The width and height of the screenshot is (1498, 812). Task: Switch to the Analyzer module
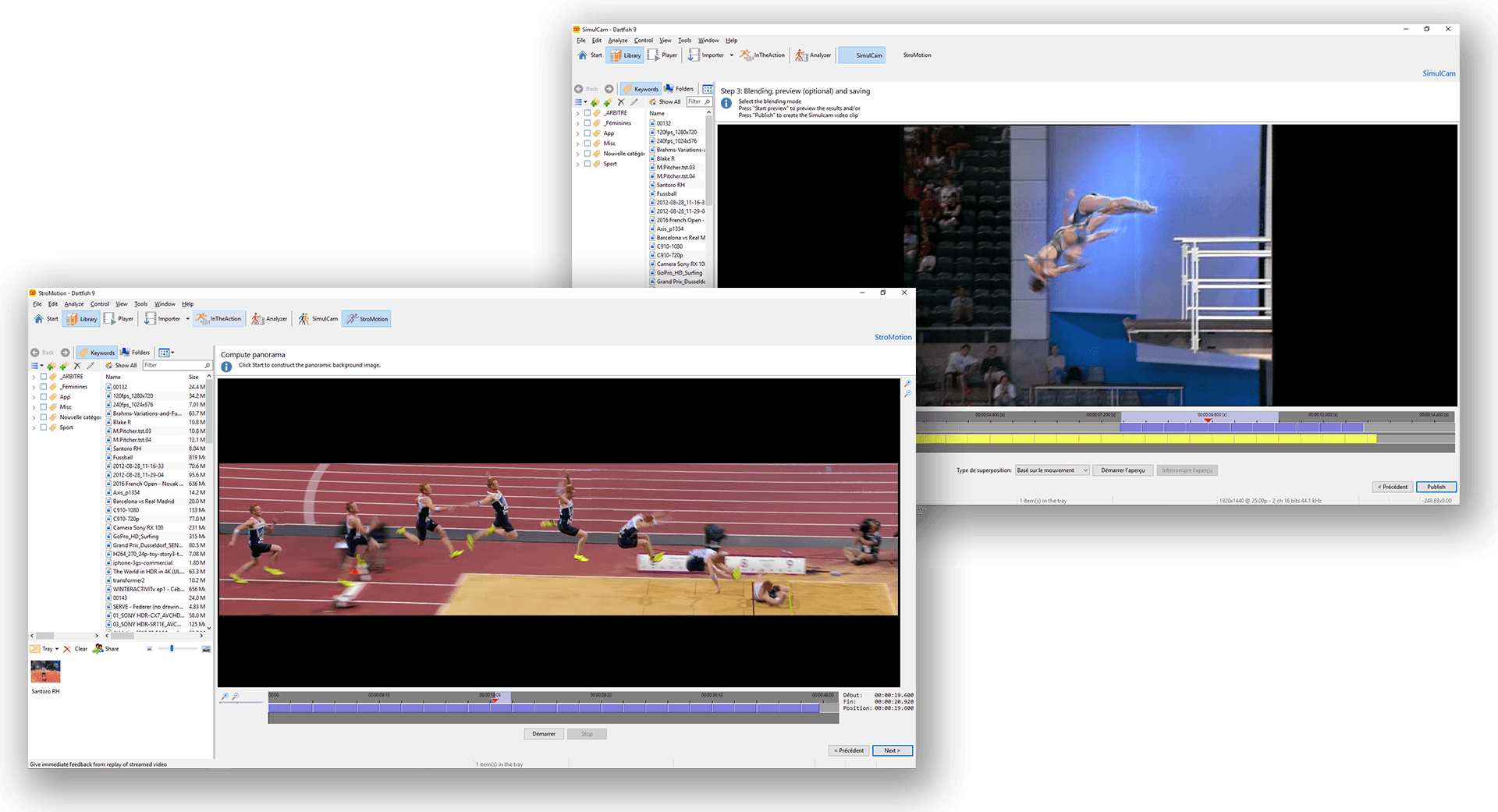point(269,318)
